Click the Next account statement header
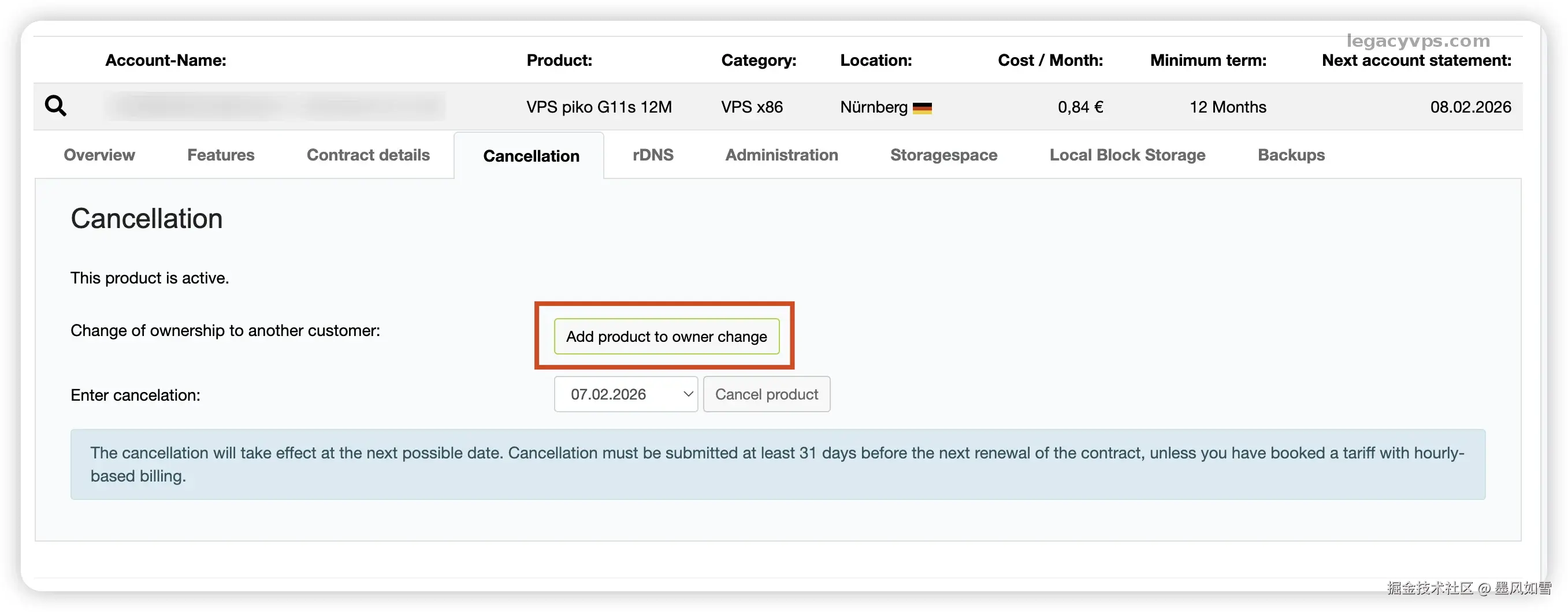The width and height of the screenshot is (1568, 612). click(x=1416, y=60)
